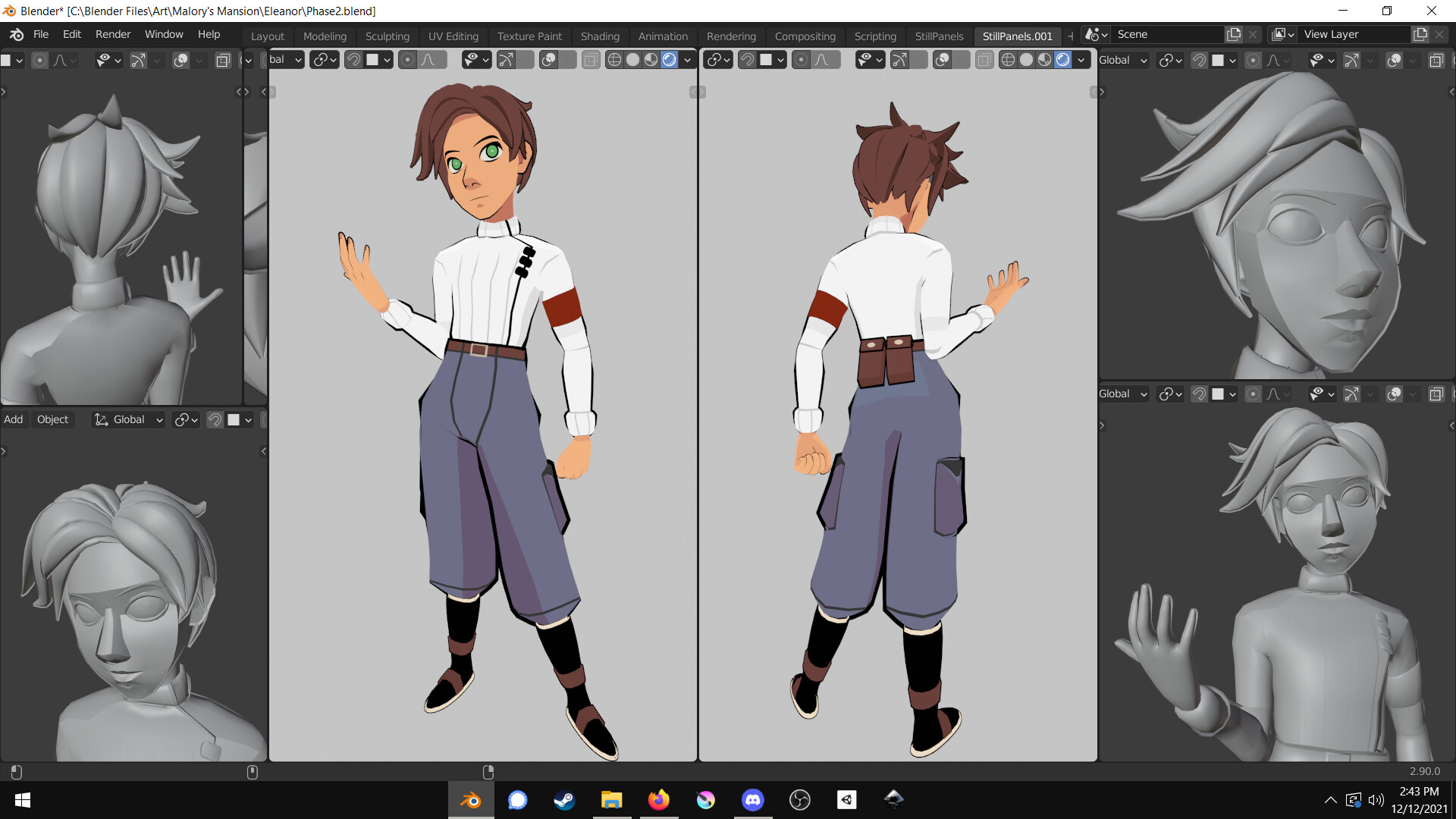1456x819 pixels.
Task: Toggle overlays in the back-view viewport header
Action: pyautogui.click(x=942, y=60)
